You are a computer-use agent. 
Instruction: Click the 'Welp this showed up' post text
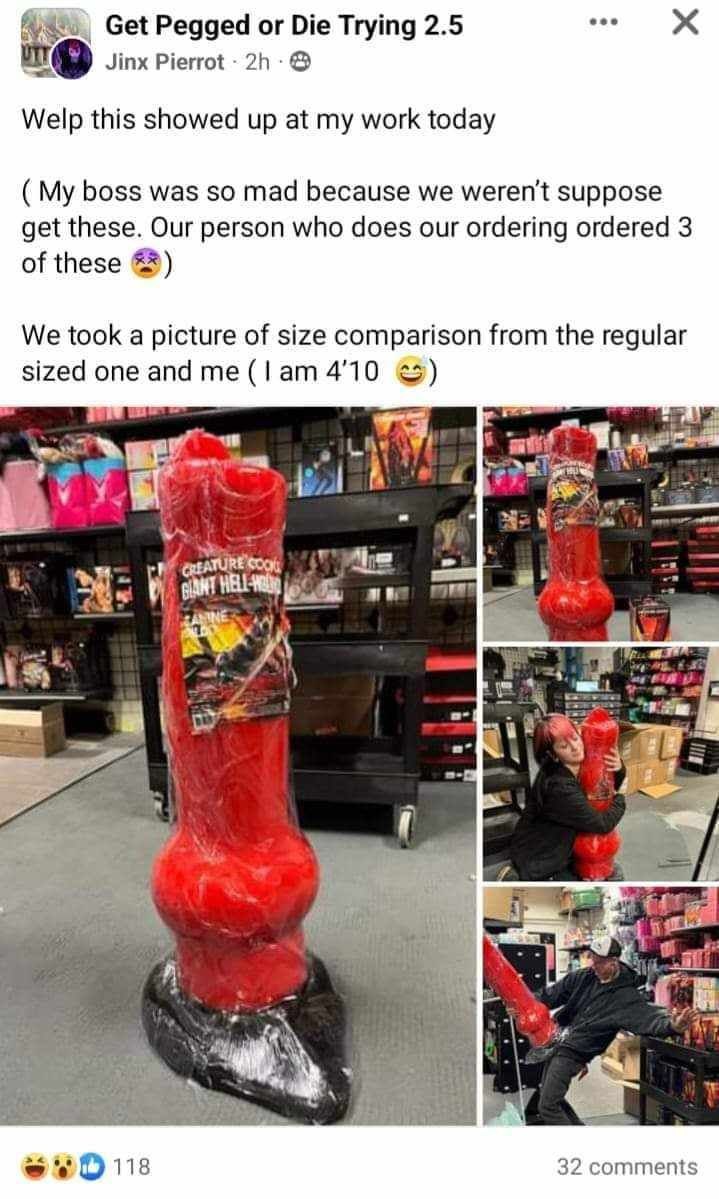tap(259, 120)
